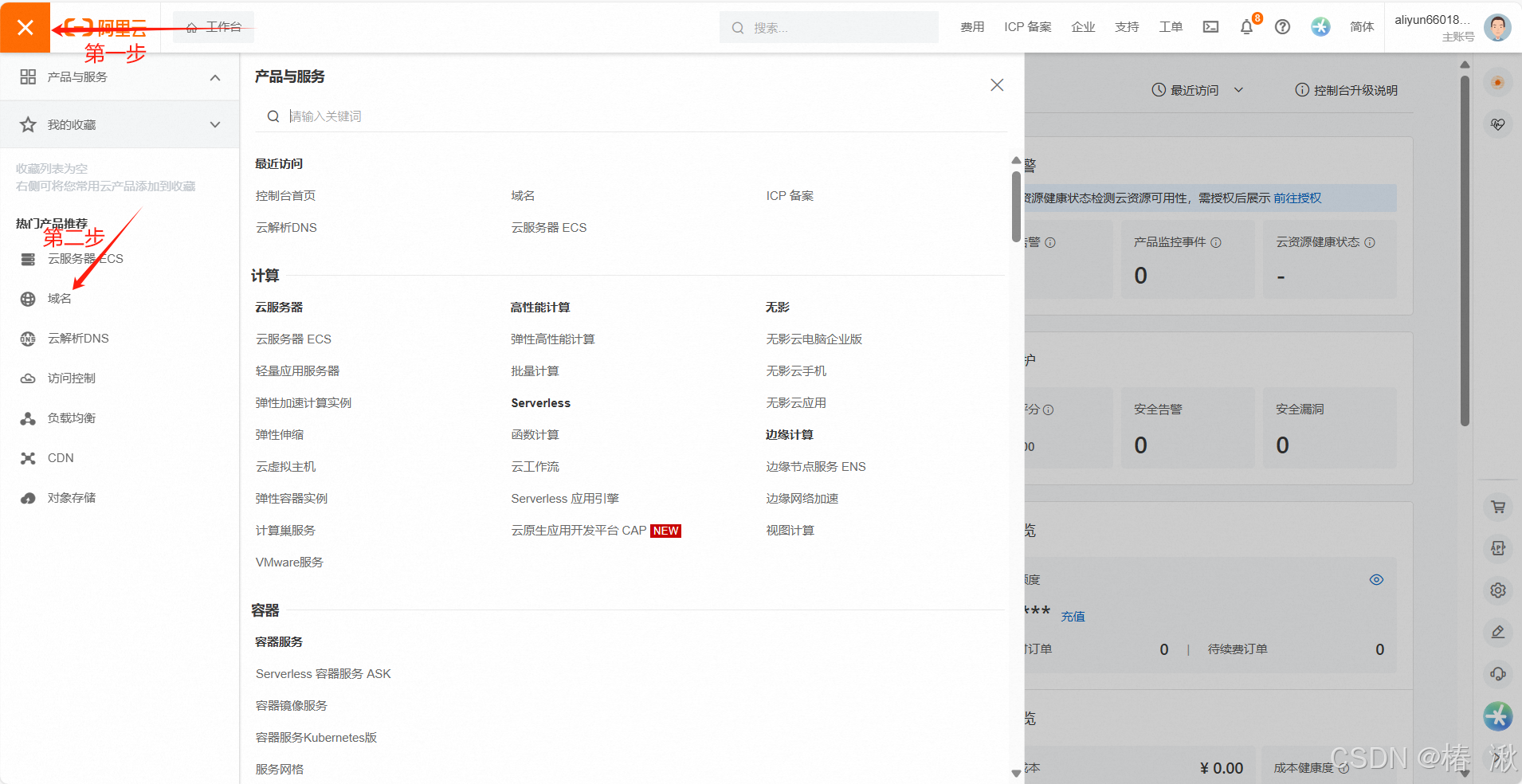Image resolution: width=1522 pixels, height=784 pixels.
Task: Click the 云服务器 ECS sidebar icon
Action: click(28, 259)
